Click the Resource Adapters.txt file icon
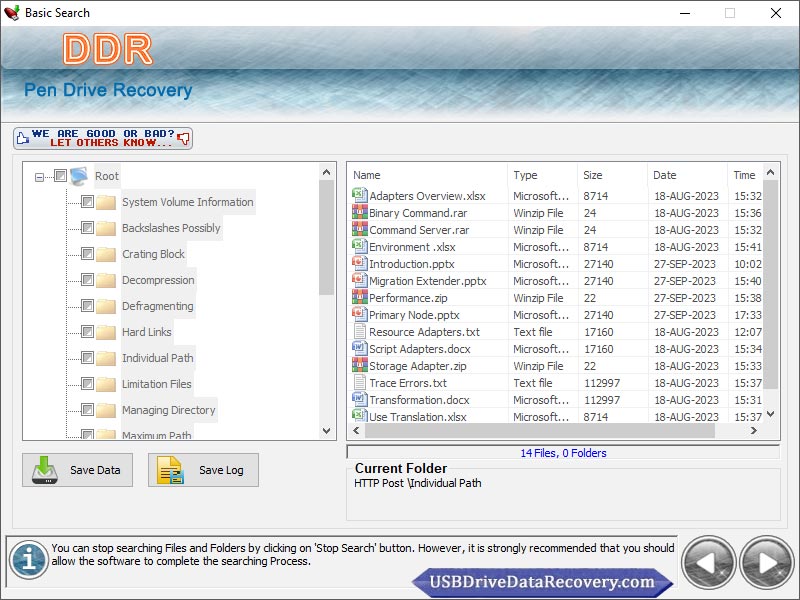The width and height of the screenshot is (800, 600). click(x=360, y=332)
